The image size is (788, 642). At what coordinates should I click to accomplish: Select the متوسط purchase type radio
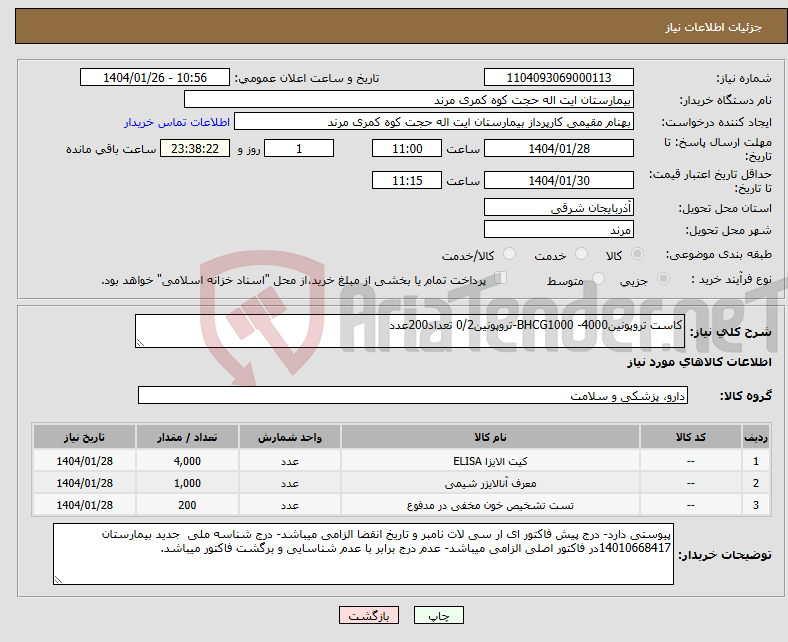[598, 278]
